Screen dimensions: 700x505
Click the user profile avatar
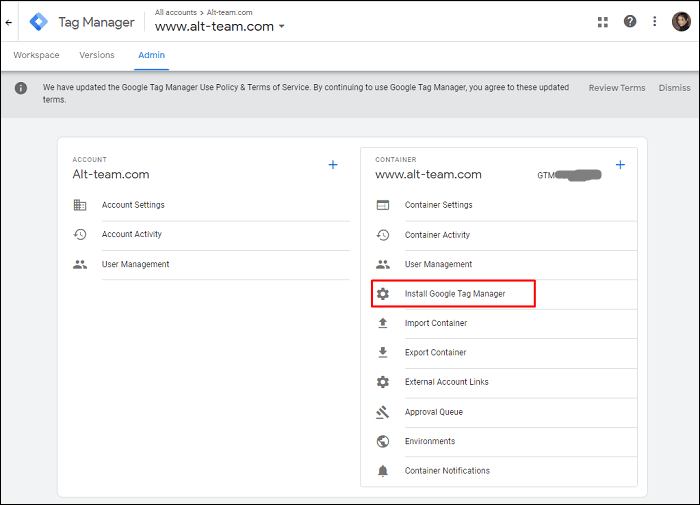point(681,21)
